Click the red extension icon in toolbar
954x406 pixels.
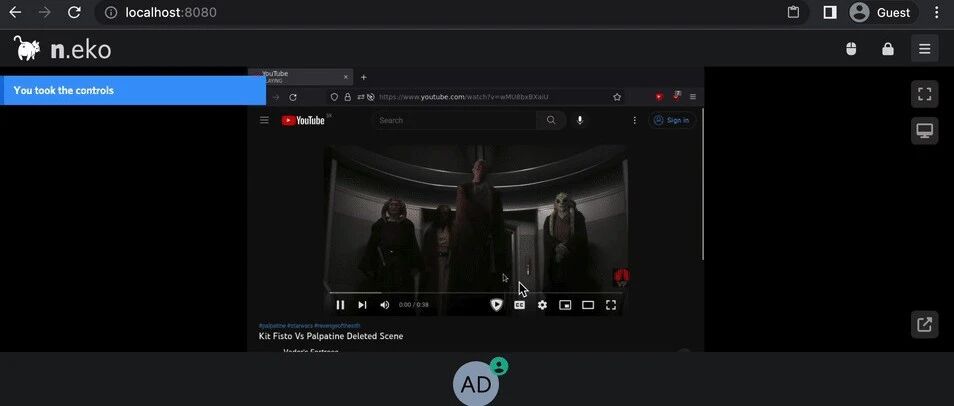659,97
